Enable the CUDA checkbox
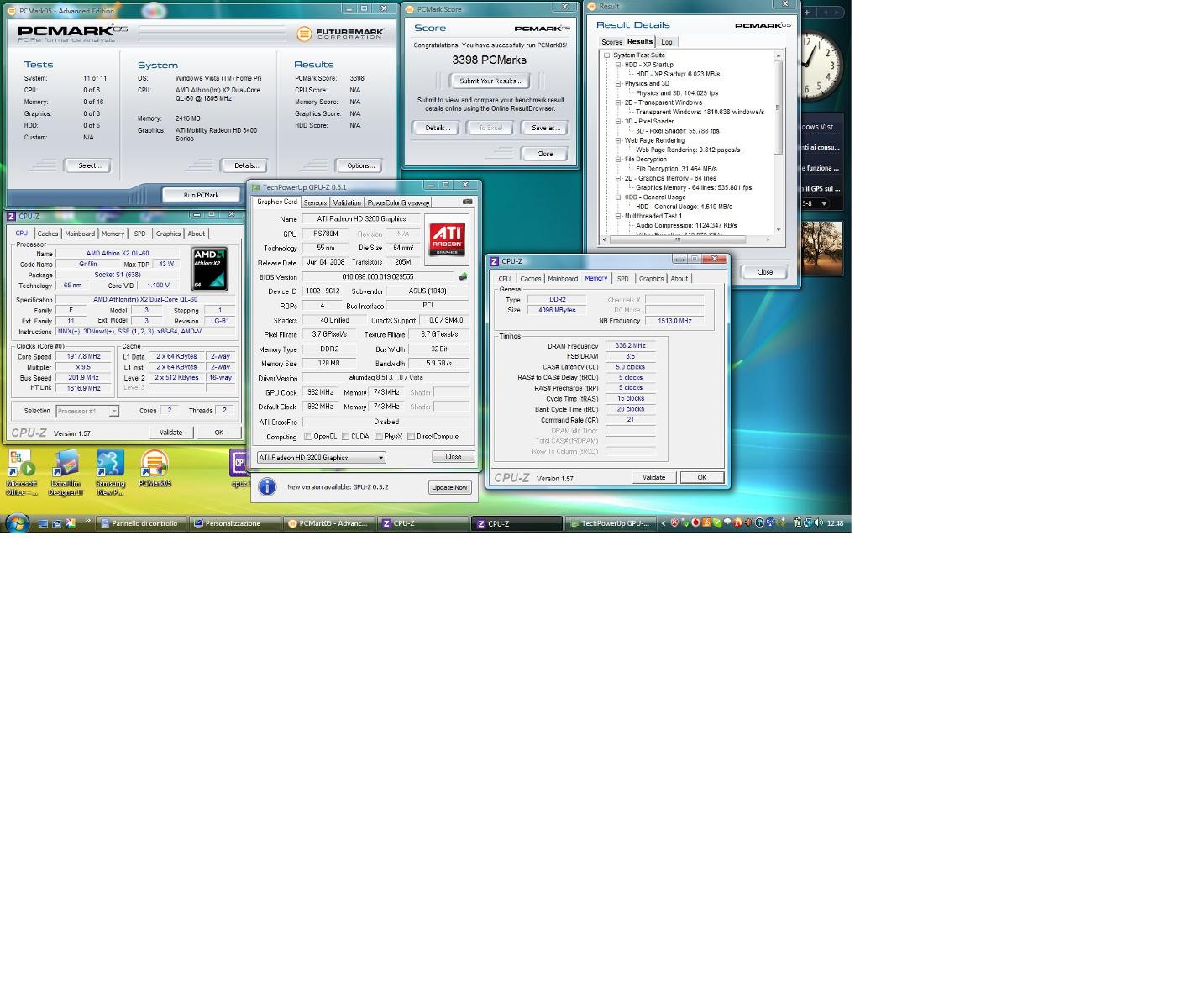 tap(345, 437)
